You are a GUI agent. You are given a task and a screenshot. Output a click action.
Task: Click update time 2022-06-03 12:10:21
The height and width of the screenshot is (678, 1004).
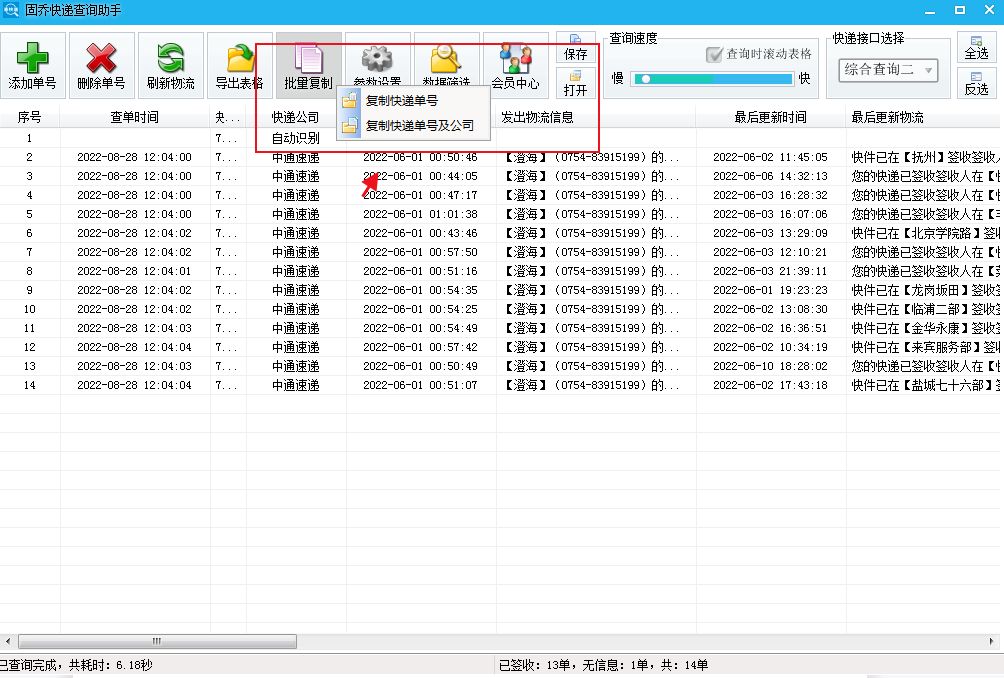pos(770,252)
